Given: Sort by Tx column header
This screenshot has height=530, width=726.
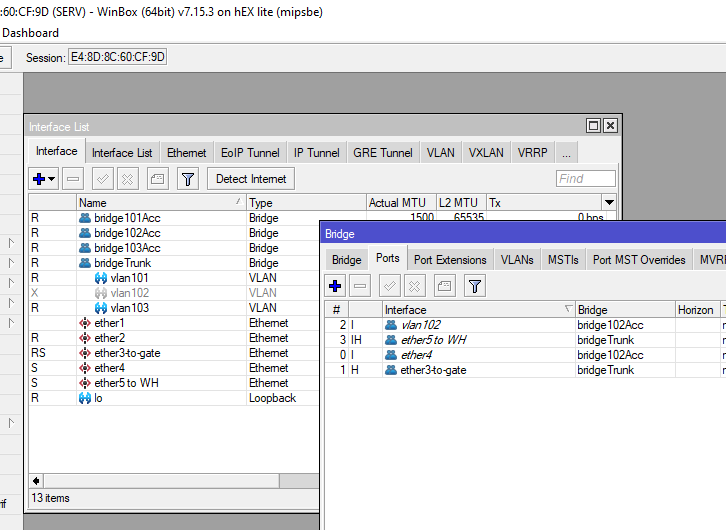Looking at the screenshot, I should pos(544,203).
